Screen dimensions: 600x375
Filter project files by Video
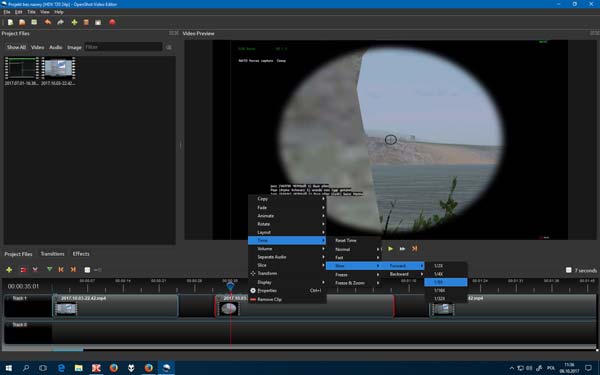click(x=37, y=47)
